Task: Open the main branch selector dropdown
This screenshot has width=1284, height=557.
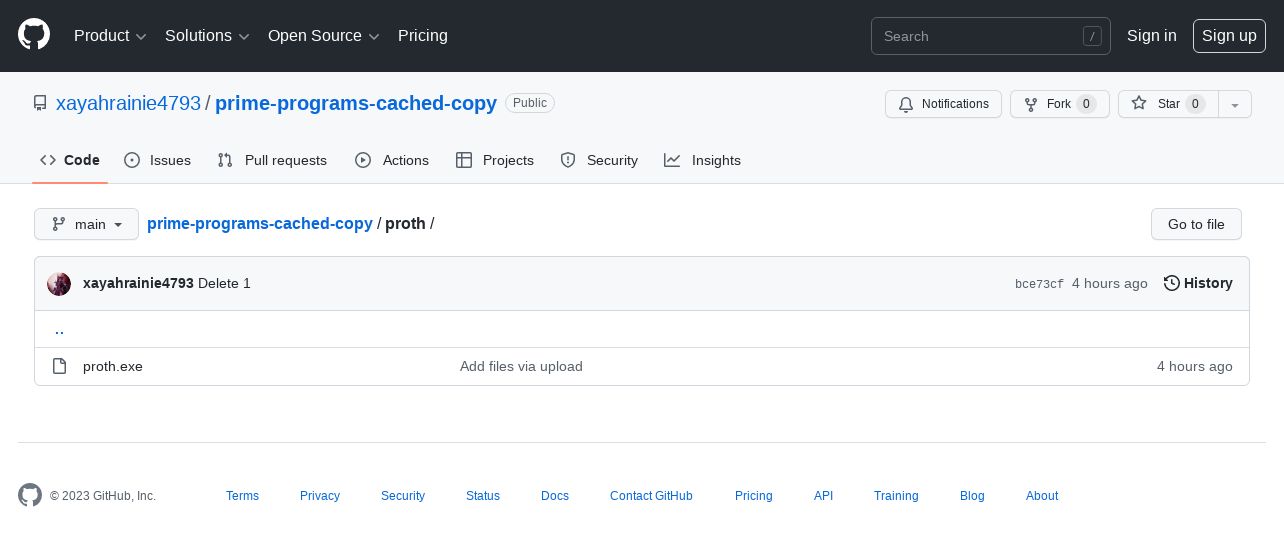Action: click(x=86, y=224)
